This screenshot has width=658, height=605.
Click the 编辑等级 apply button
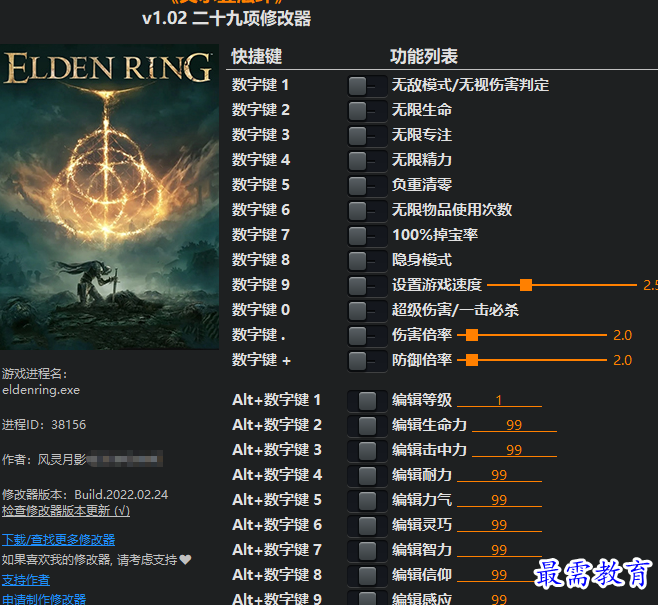(367, 401)
